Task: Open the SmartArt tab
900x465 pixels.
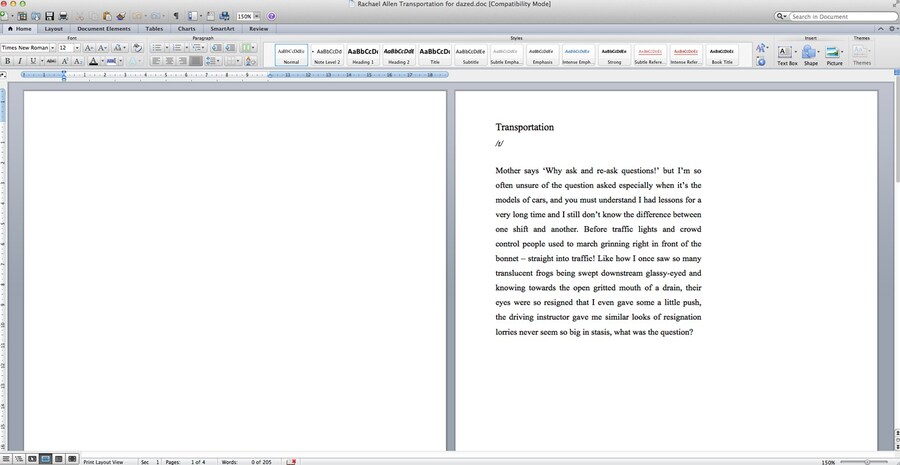Action: pos(222,29)
